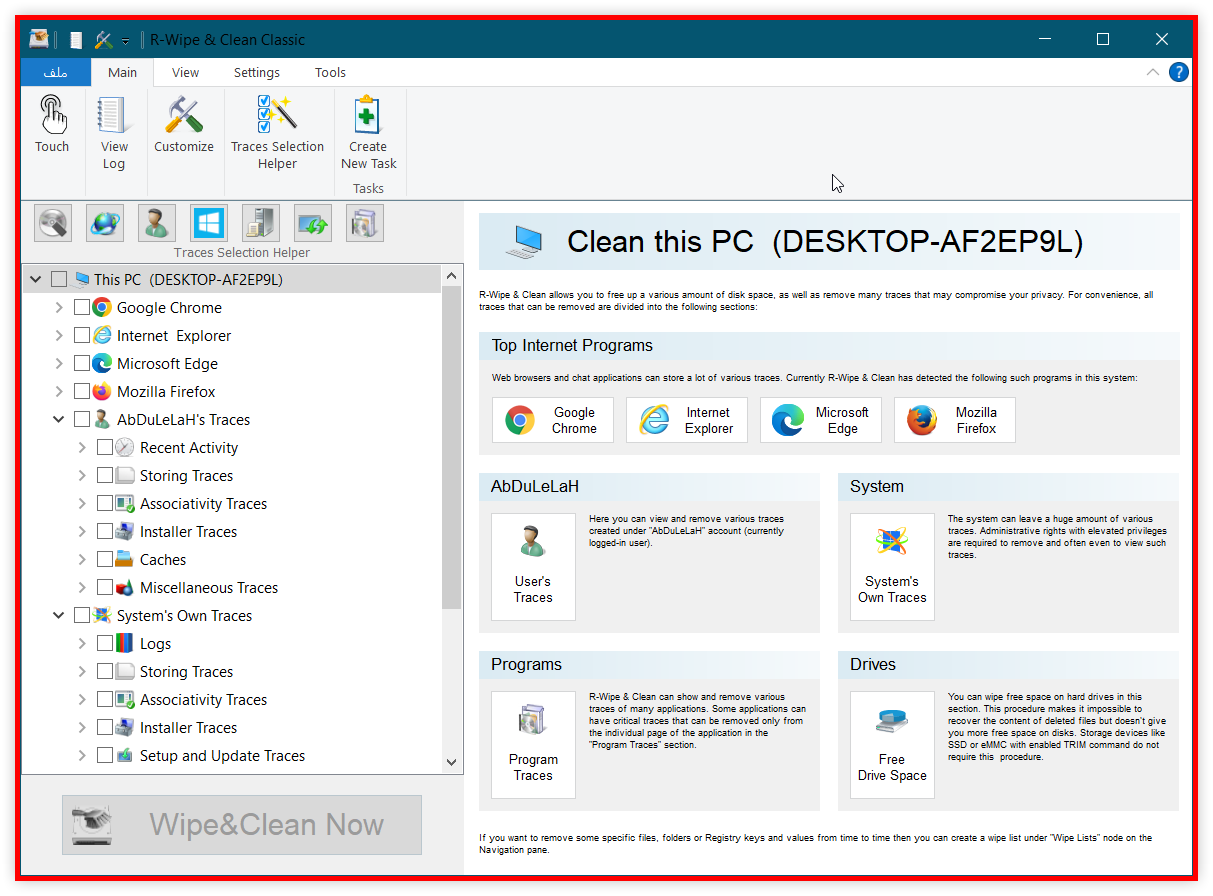Tick the Caches checkbox
Viewport: 1213px width, 896px height.
tap(105, 560)
